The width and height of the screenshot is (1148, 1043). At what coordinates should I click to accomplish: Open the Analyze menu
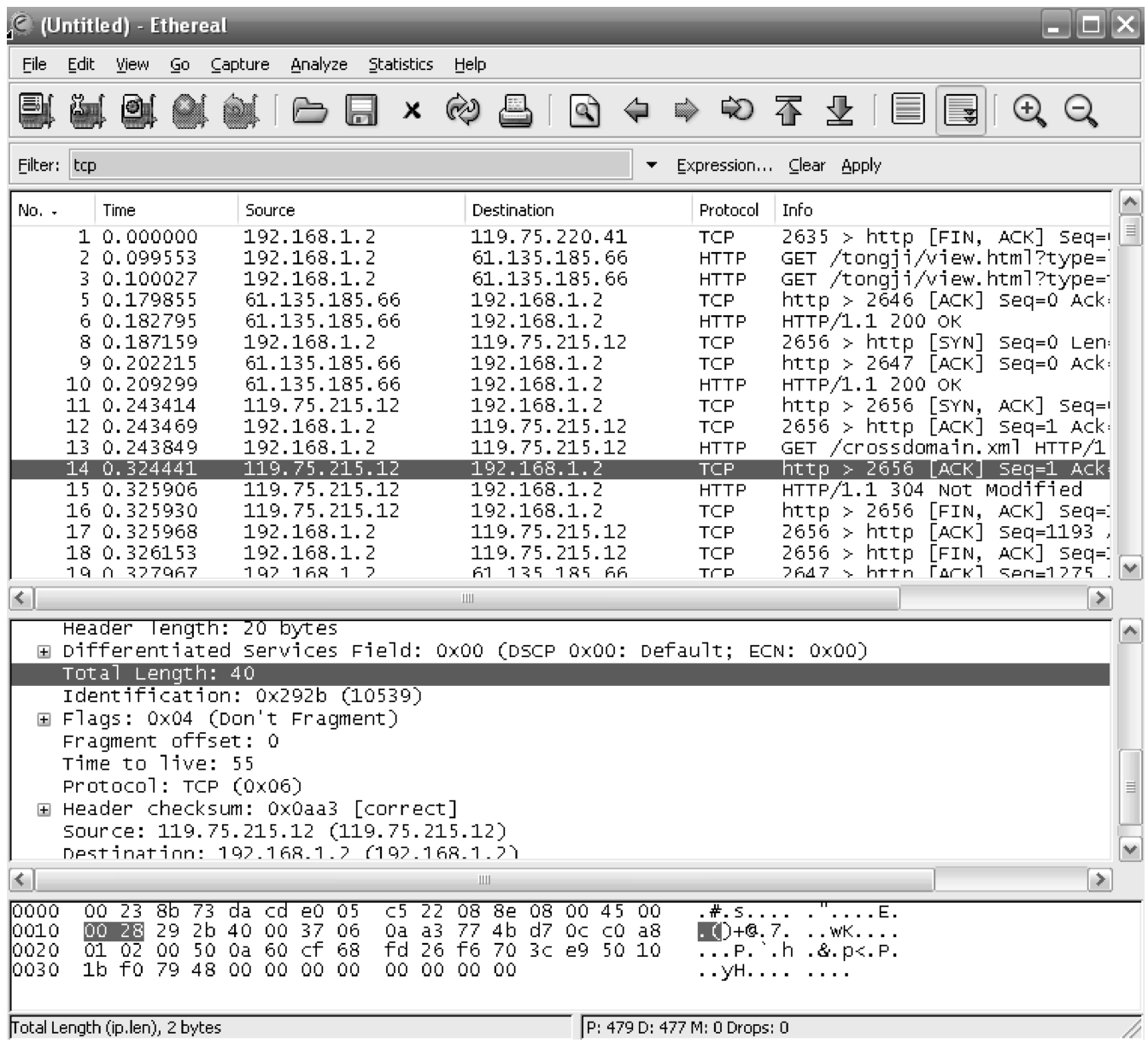tap(319, 64)
